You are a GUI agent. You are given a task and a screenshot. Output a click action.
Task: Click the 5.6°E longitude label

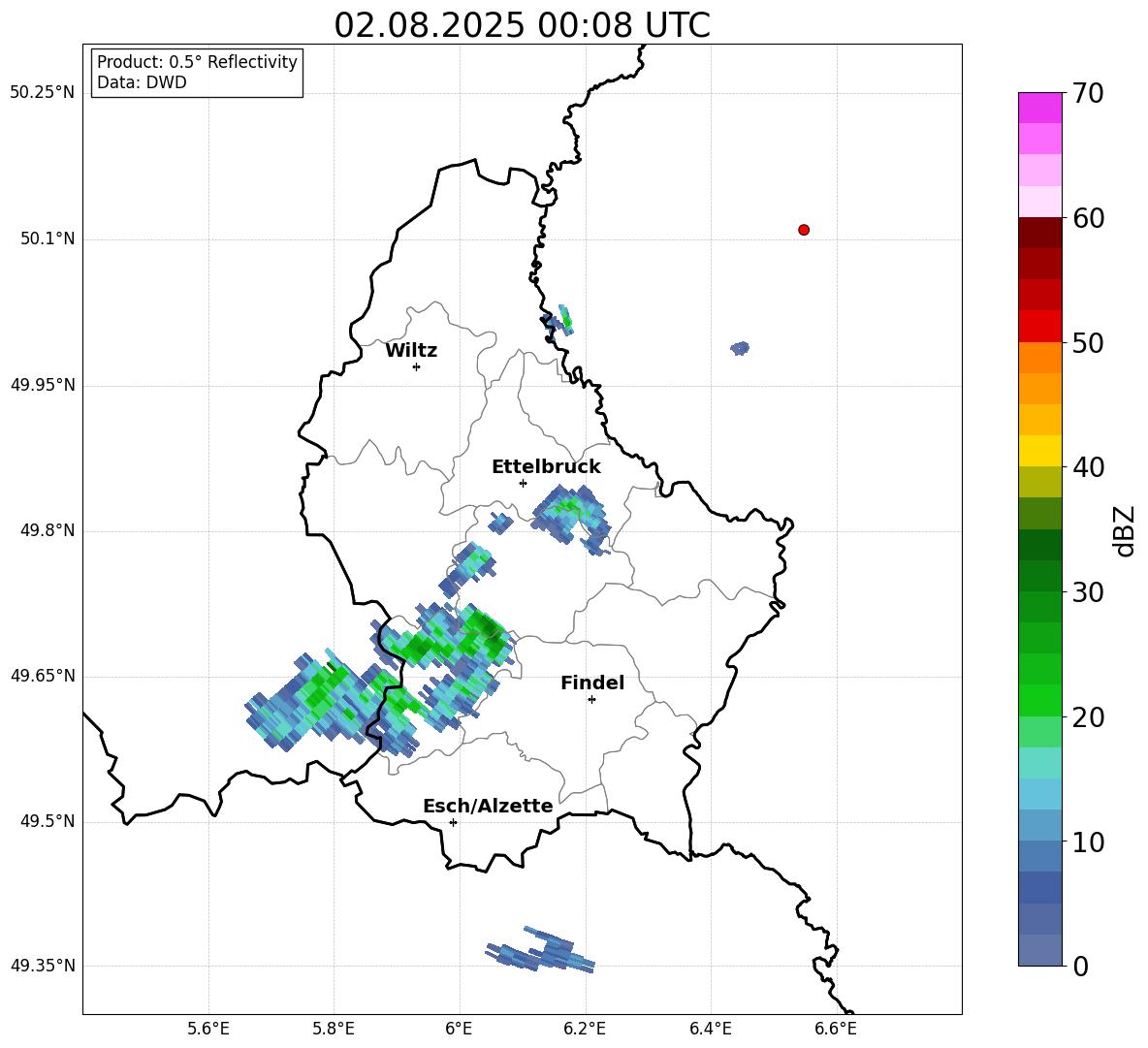(x=208, y=1029)
